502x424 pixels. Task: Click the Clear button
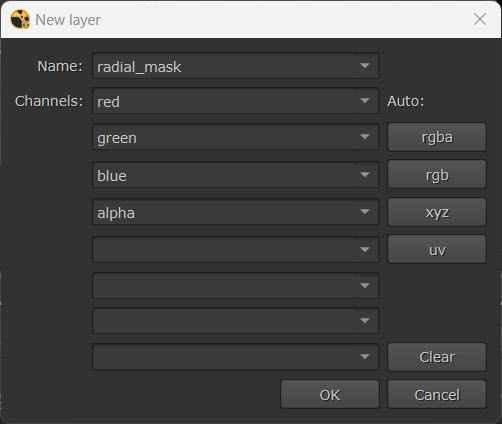[437, 357]
